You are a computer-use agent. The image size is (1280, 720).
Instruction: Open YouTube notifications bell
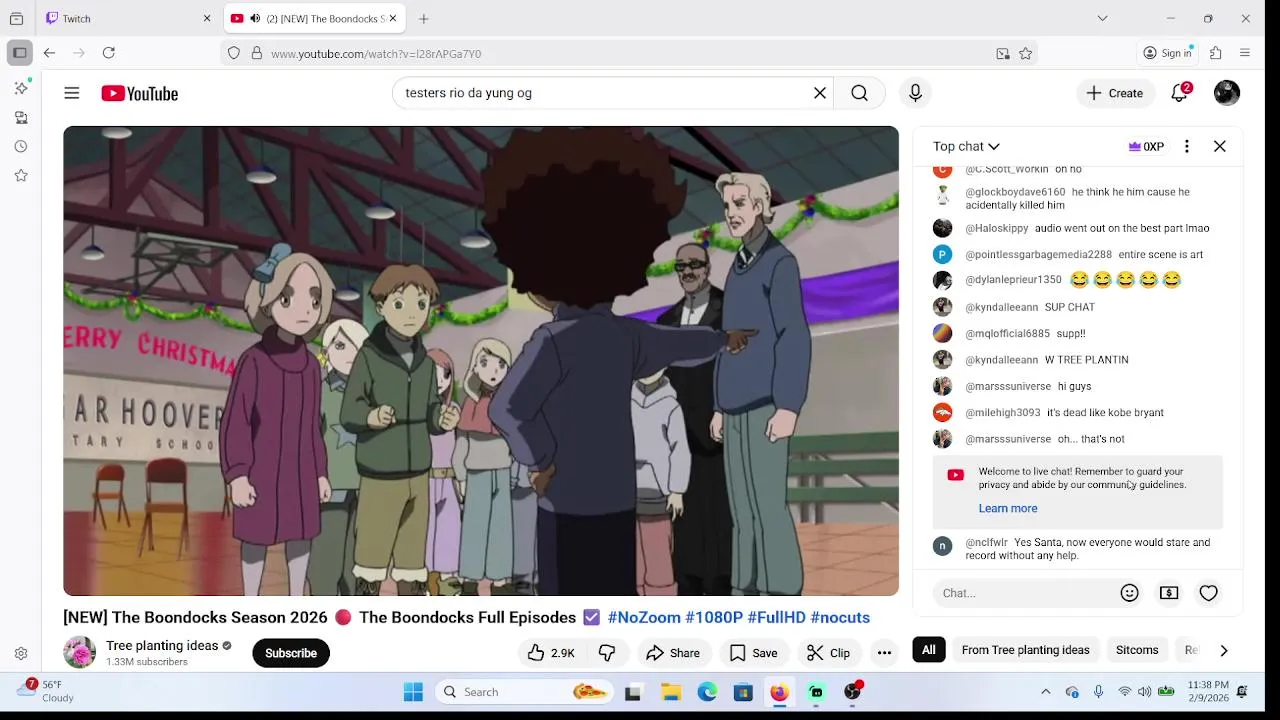point(1180,93)
